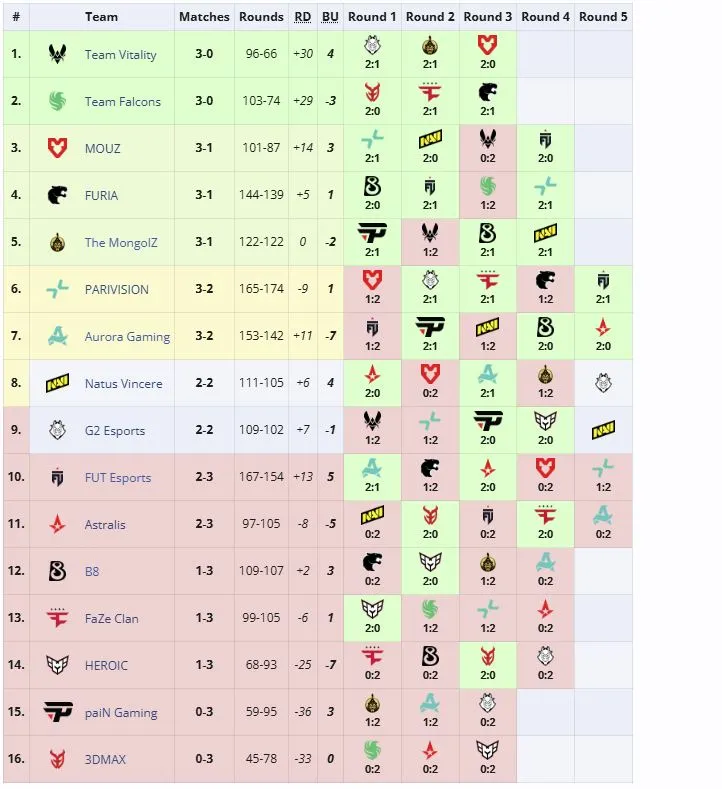This screenshot has width=722, height=789.
Task: Open the PARIVISION team link
Action: click(117, 289)
